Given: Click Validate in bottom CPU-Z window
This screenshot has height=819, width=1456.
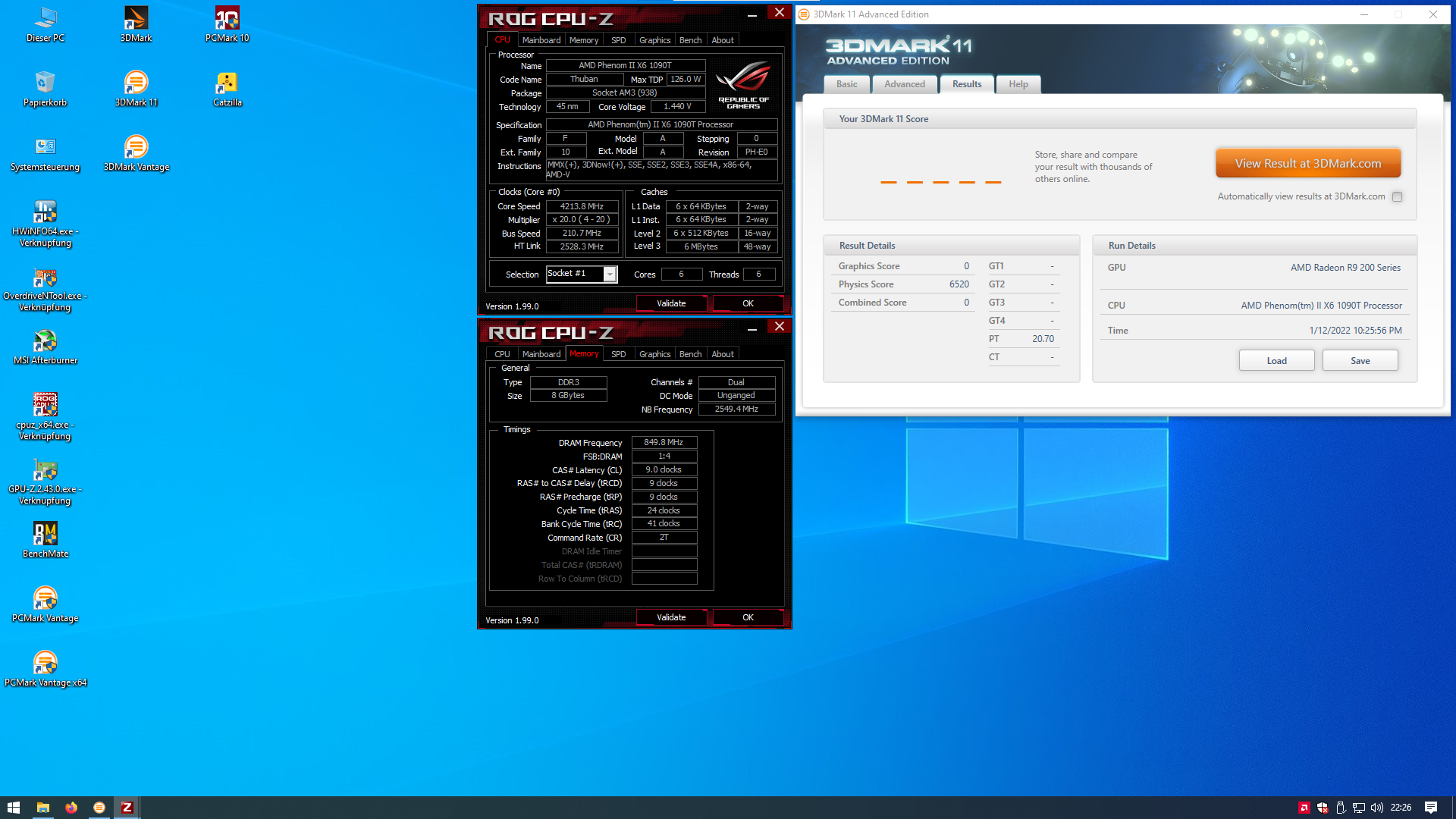Looking at the screenshot, I should (671, 617).
